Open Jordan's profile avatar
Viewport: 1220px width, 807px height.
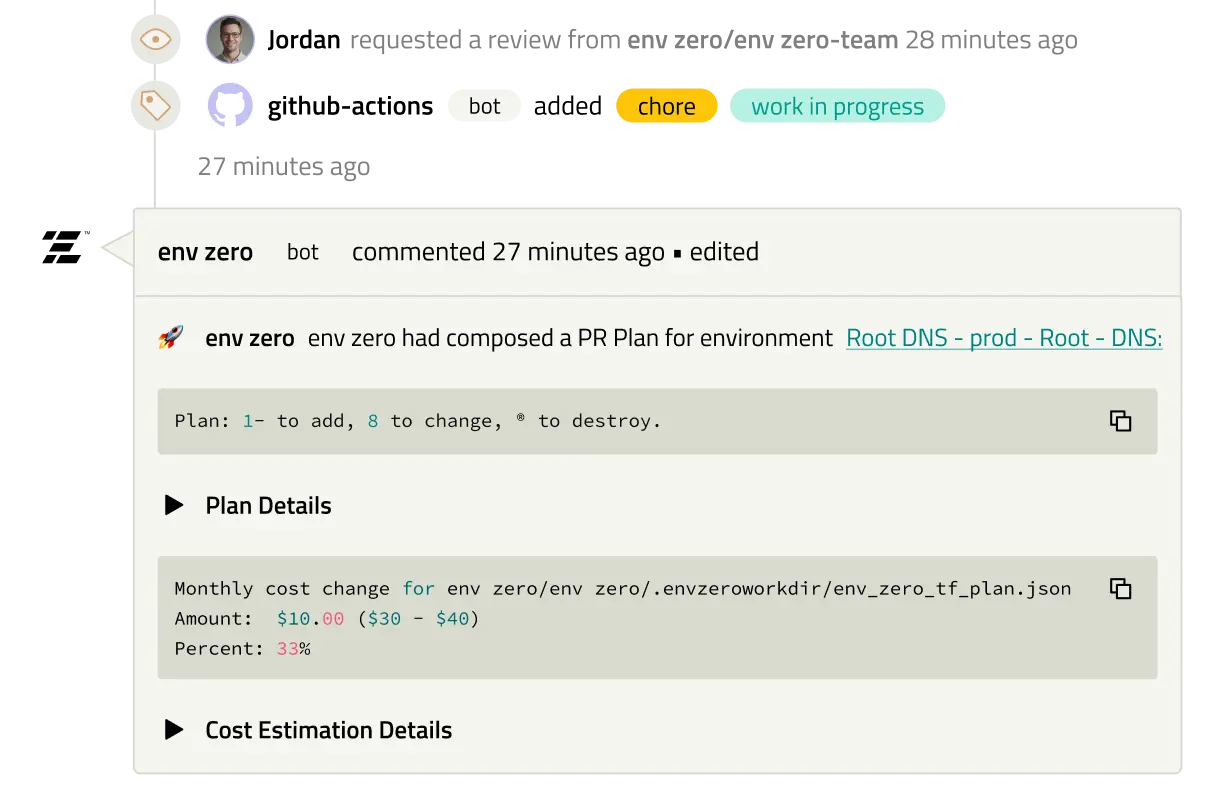coord(230,40)
